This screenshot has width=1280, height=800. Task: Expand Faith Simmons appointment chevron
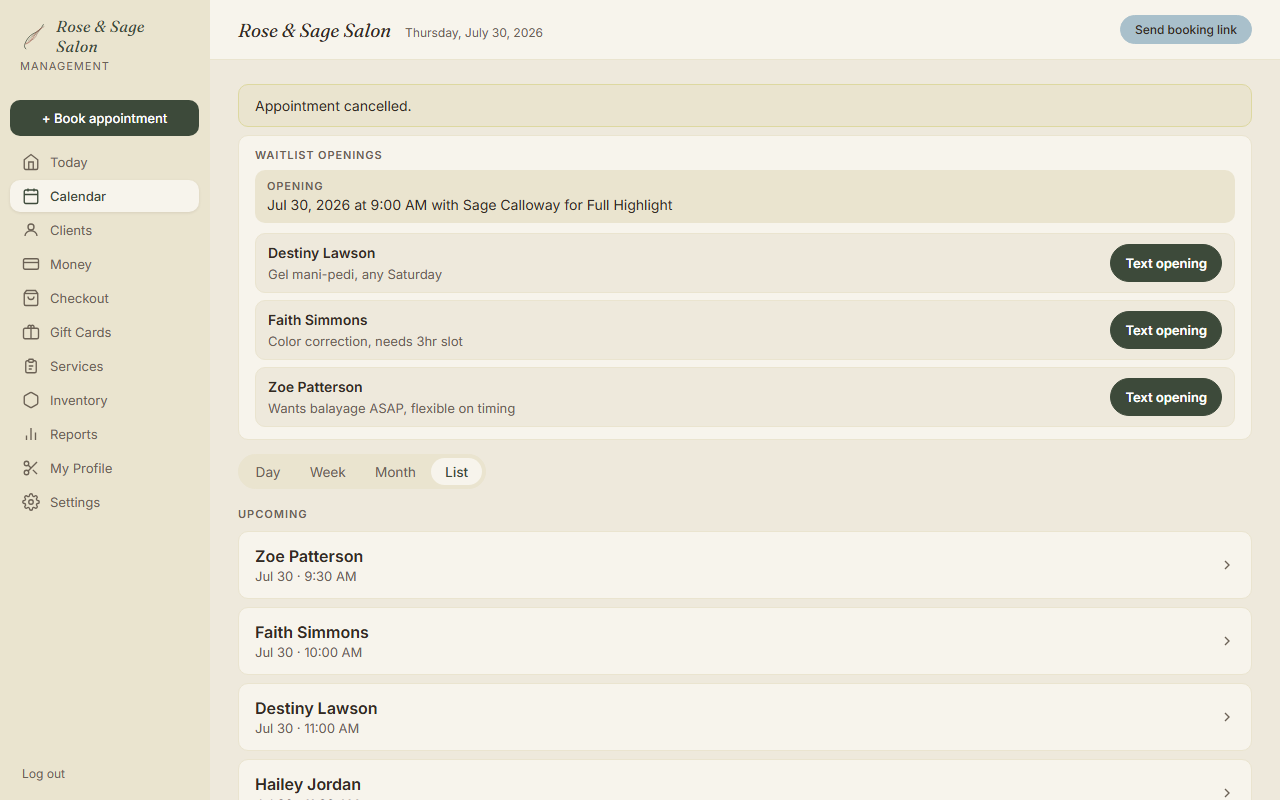(1227, 641)
